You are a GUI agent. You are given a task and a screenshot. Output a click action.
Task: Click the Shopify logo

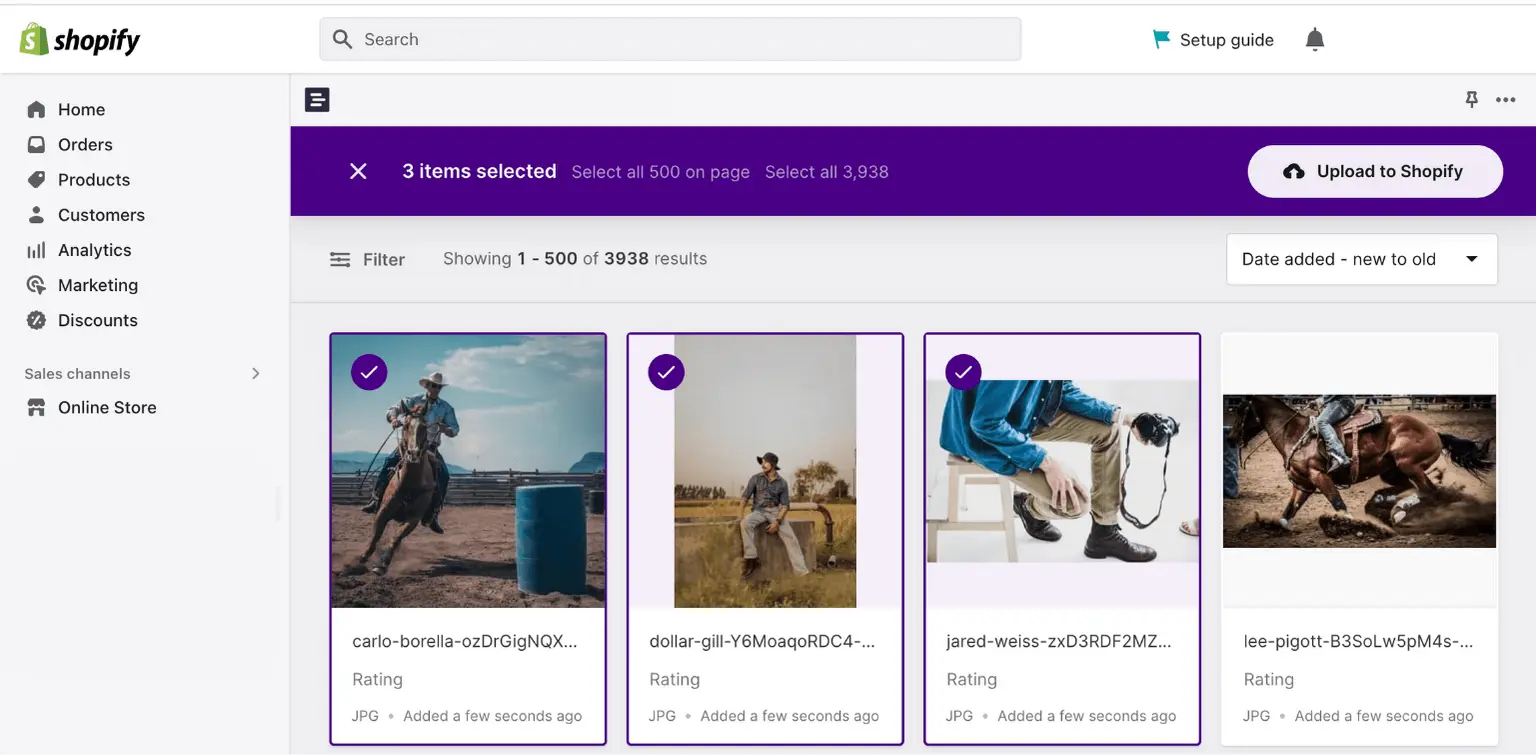point(78,39)
